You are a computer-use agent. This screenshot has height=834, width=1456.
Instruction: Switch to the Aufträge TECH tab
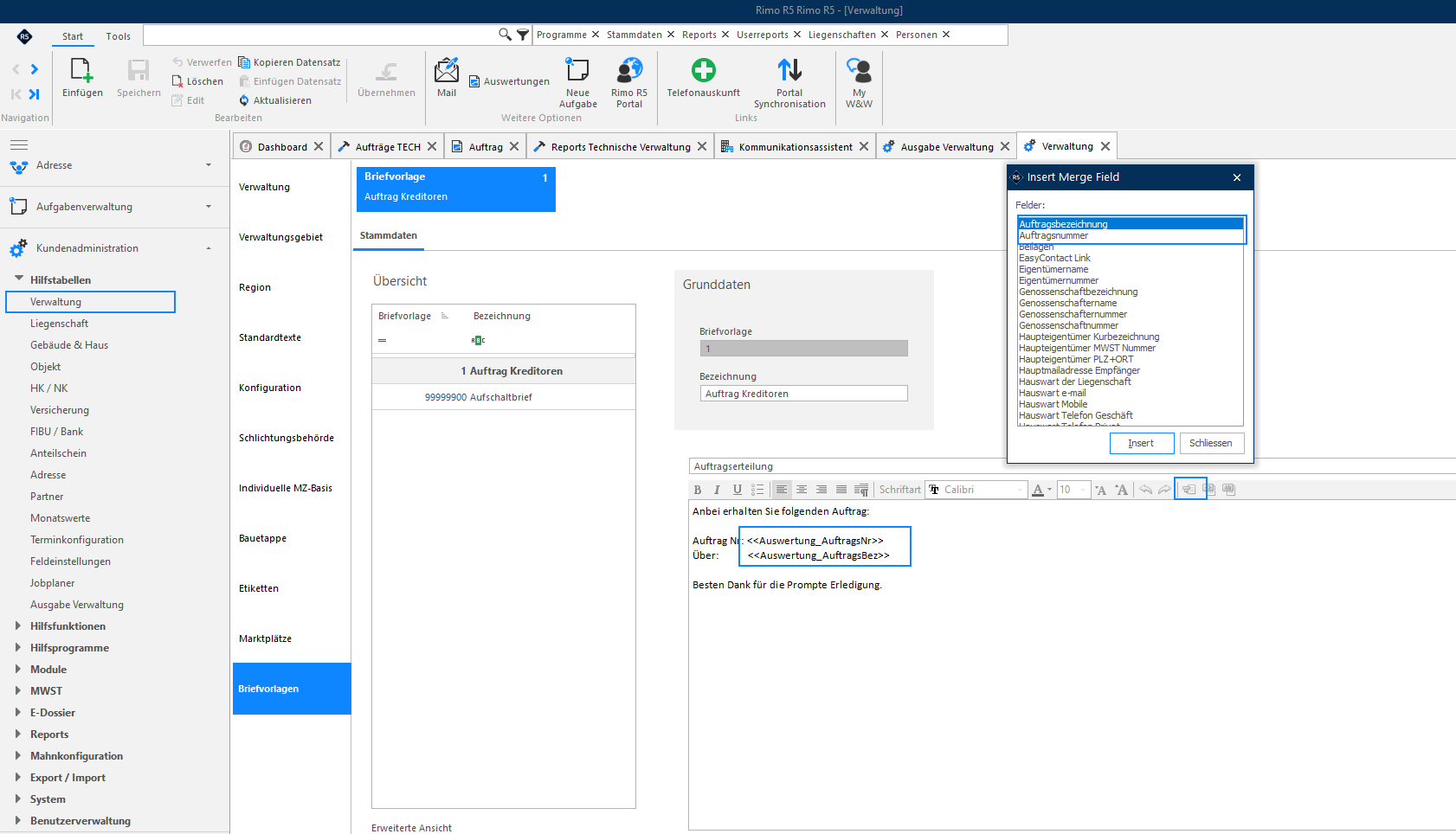tap(387, 147)
